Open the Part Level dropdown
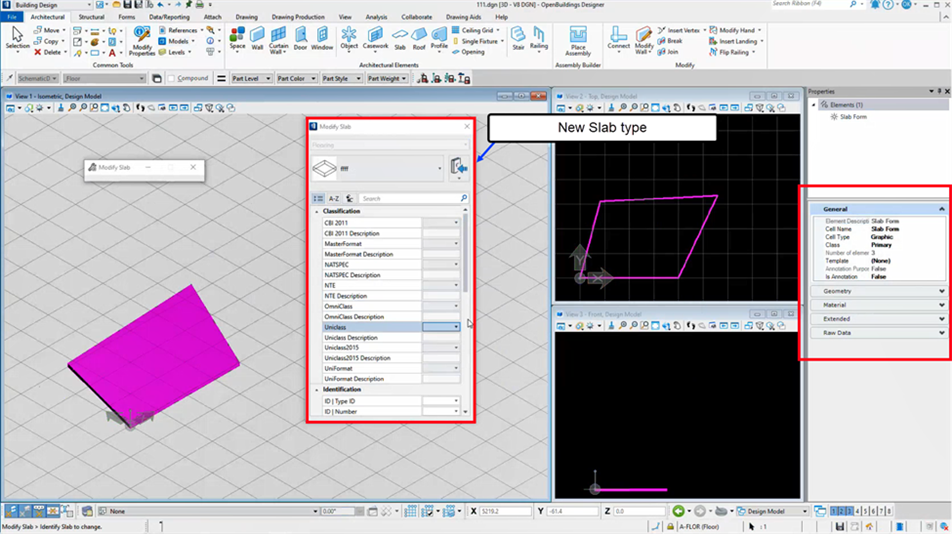The width and height of the screenshot is (952, 534). [x=251, y=78]
